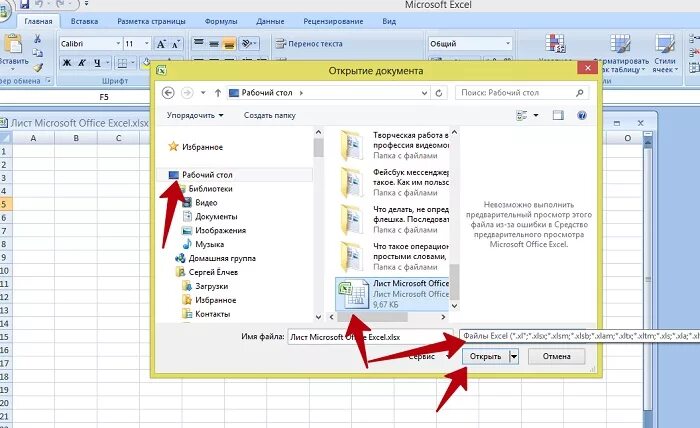Click the Поиск: Рабочий стол search field

coord(521,92)
